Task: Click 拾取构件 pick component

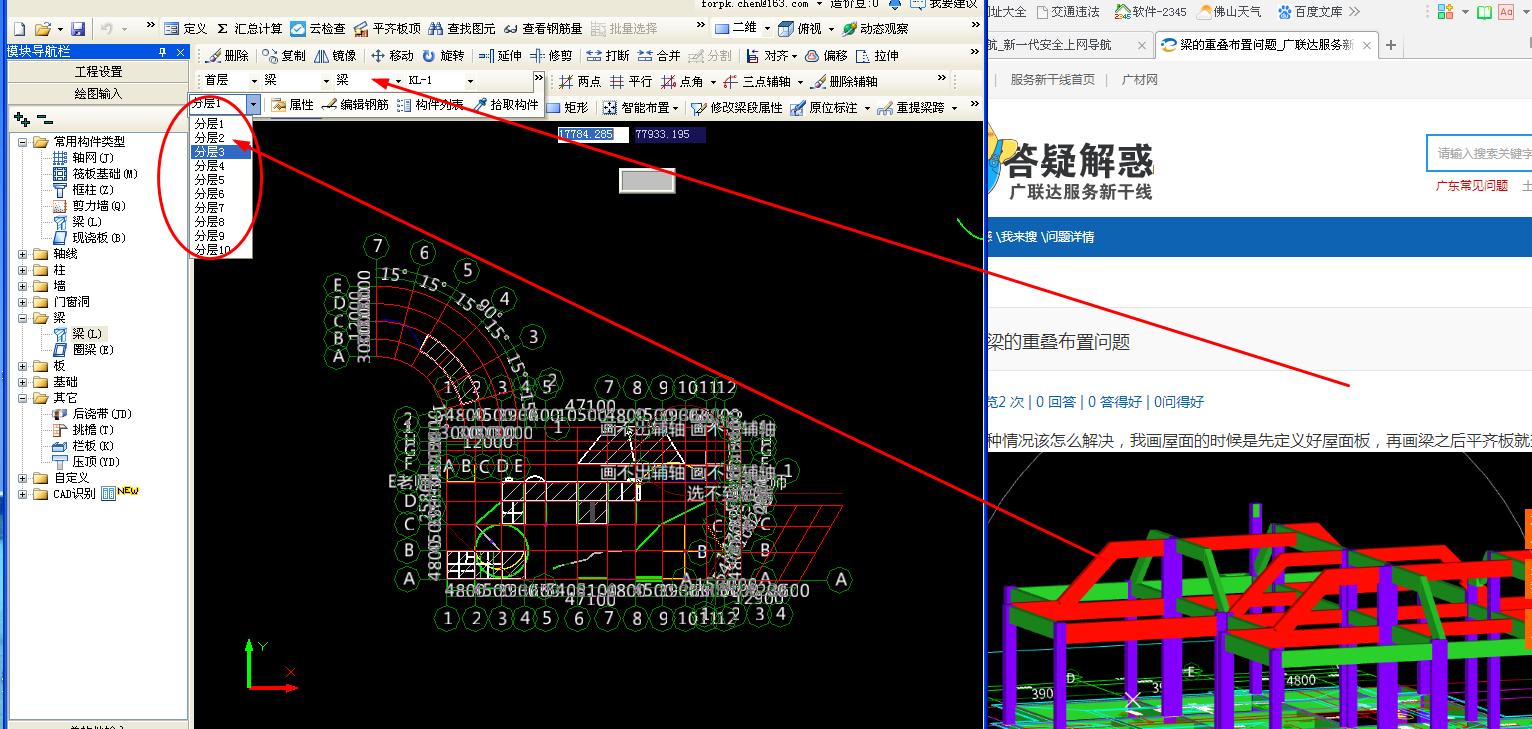Action: click(505, 105)
